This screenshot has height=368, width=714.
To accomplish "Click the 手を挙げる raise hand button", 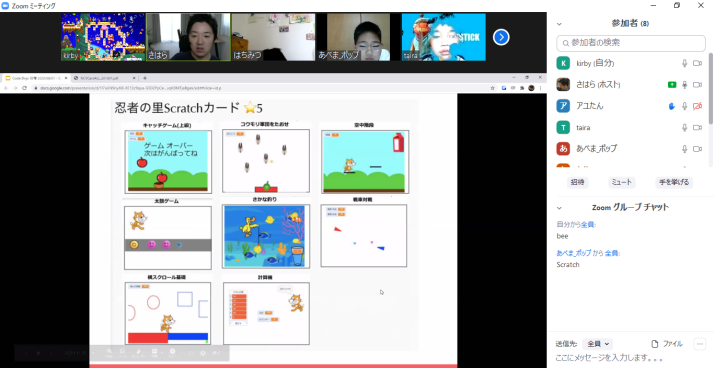I will 674,182.
